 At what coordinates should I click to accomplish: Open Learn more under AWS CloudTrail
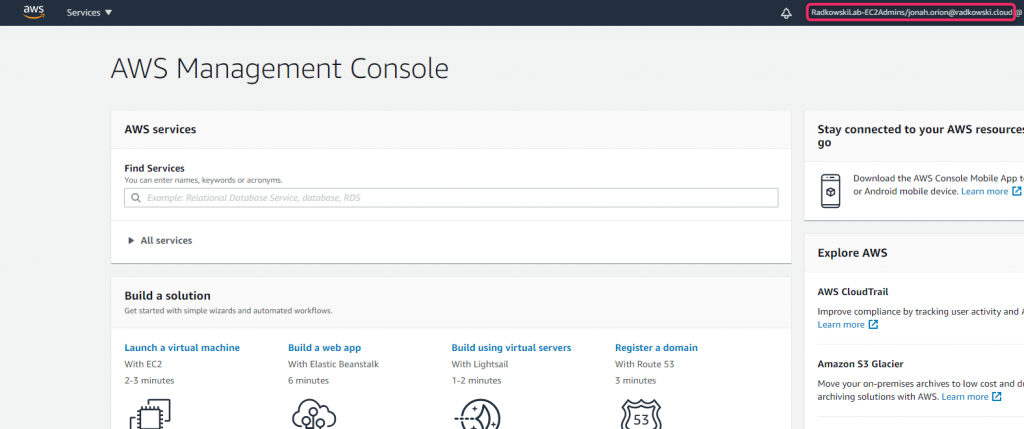840,325
